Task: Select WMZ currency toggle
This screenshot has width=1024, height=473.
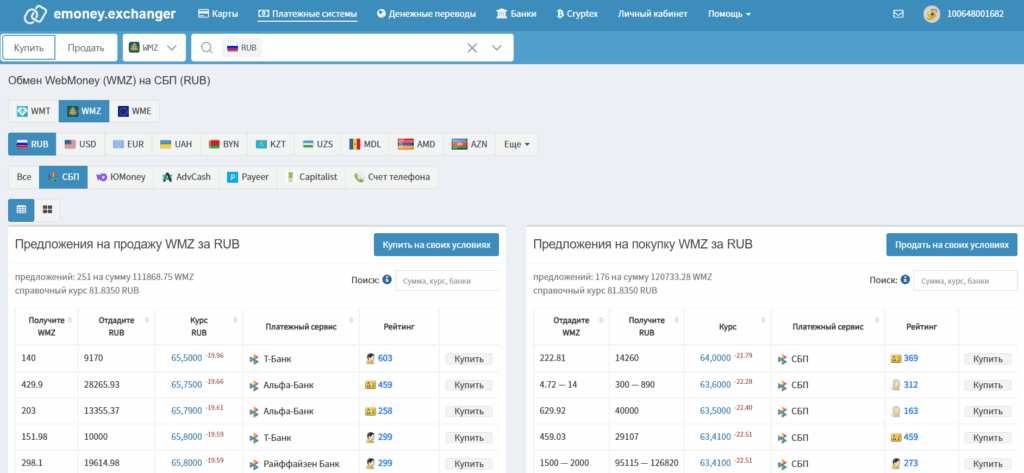Action: coord(84,111)
